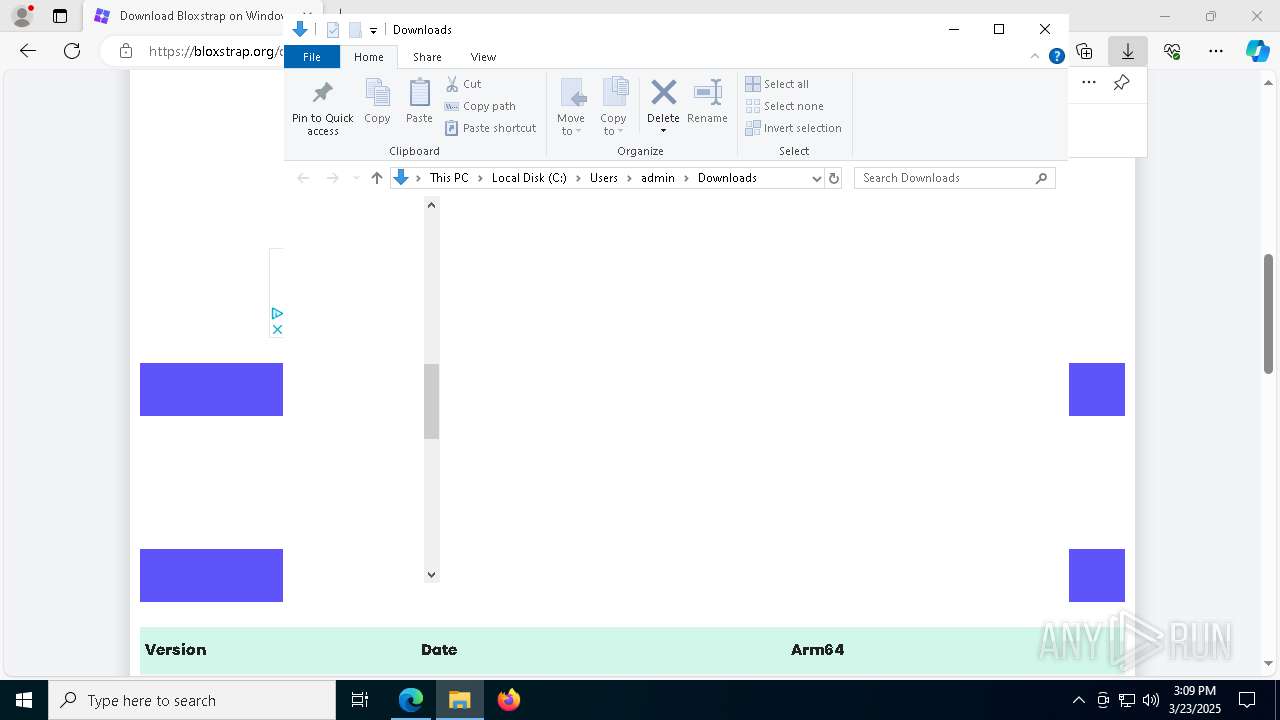Click Edge browser refresh button

tap(72, 51)
